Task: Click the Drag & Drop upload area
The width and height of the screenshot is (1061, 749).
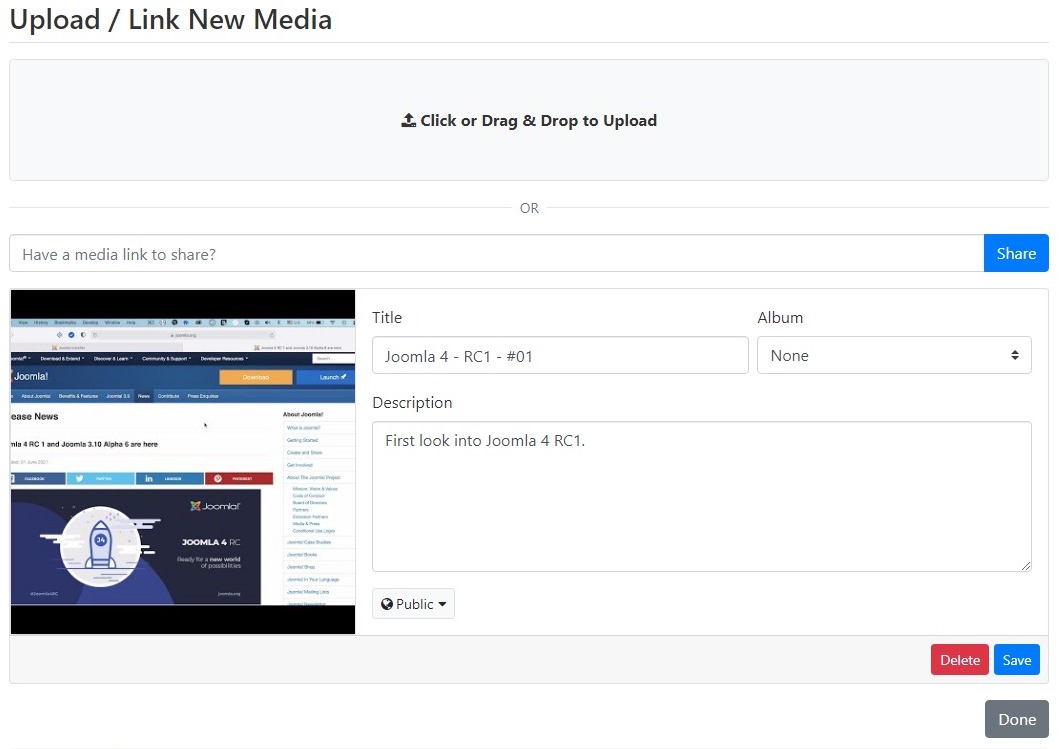Action: [x=528, y=120]
